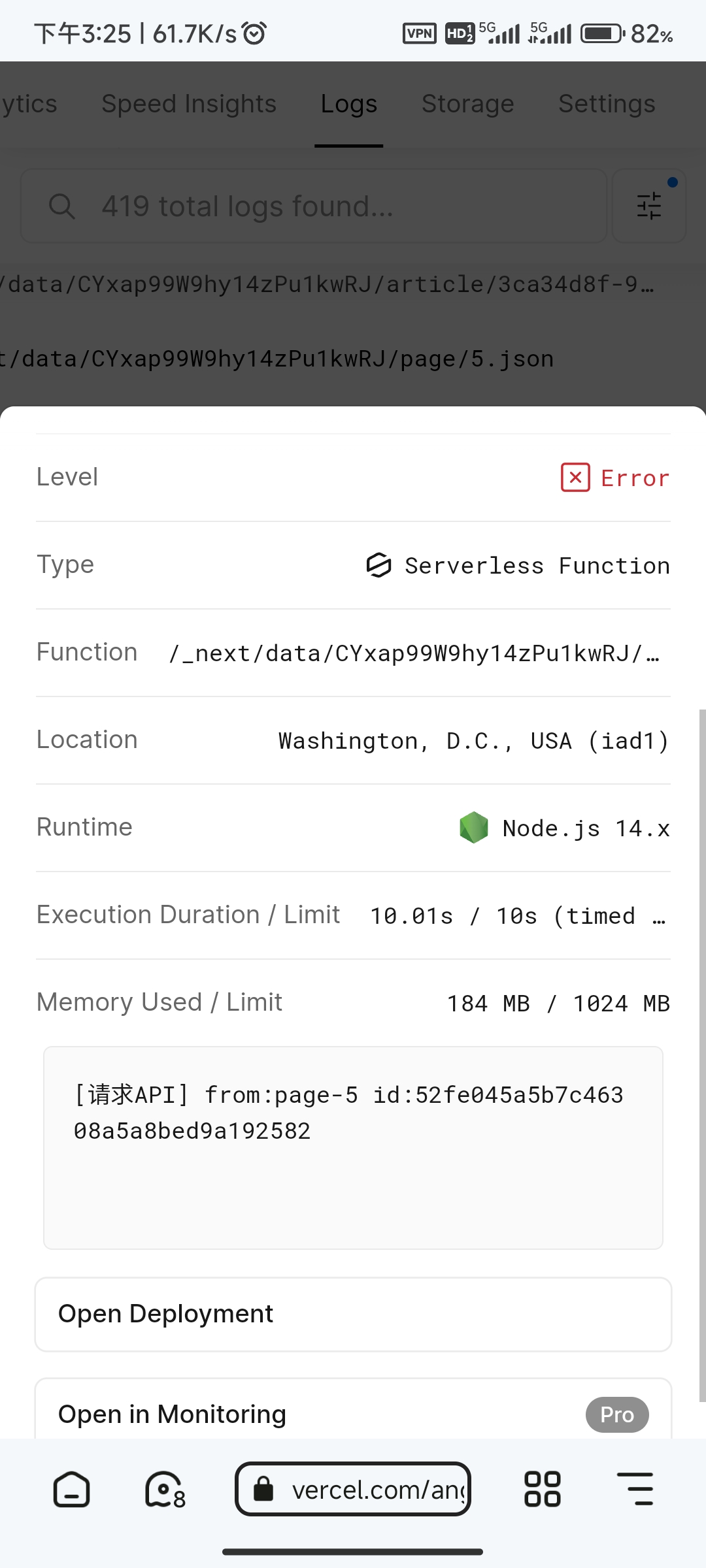This screenshot has width=706, height=1568.
Task: Click the Node.js runtime icon
Action: [473, 827]
